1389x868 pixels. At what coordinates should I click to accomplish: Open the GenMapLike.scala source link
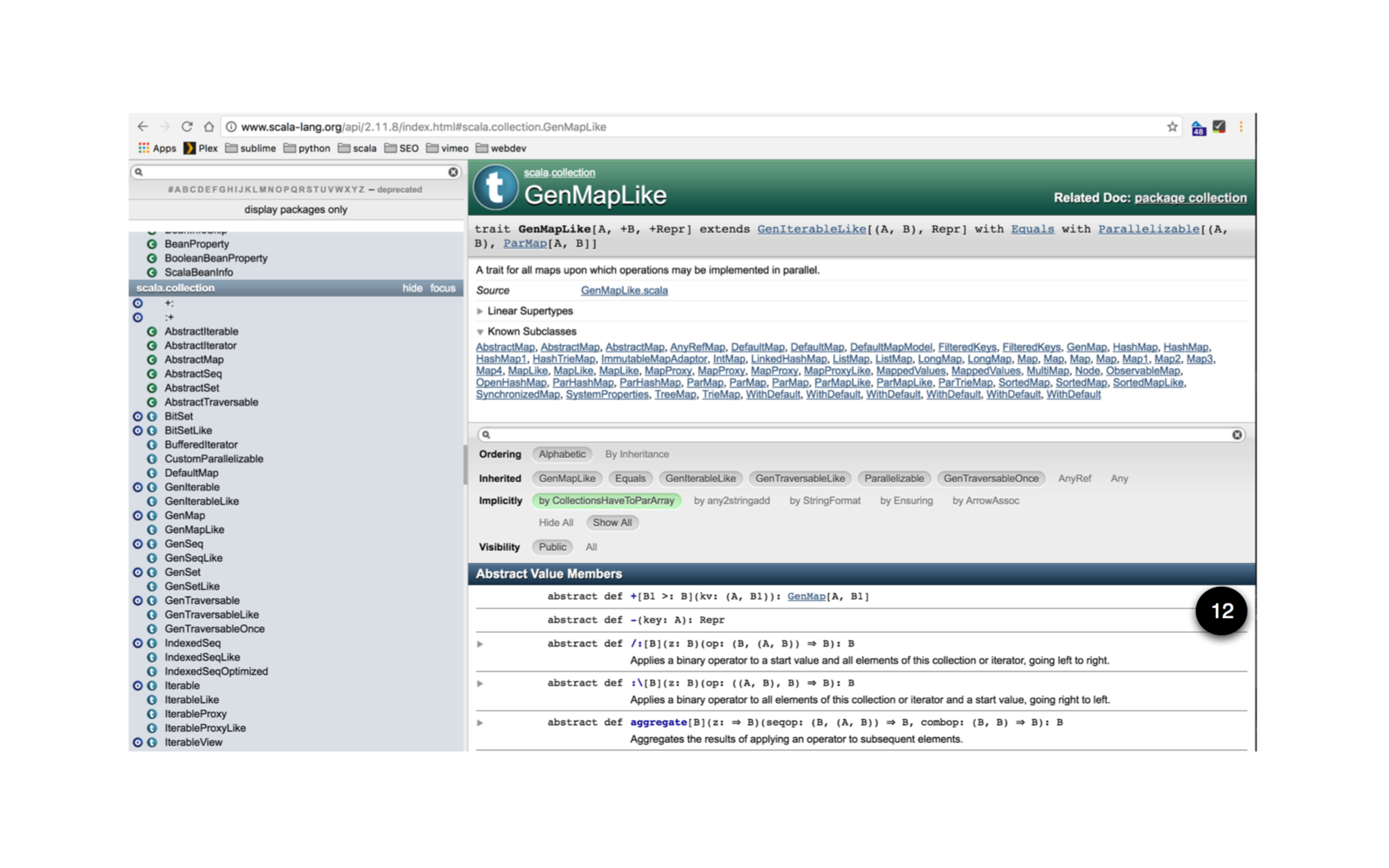(x=624, y=290)
